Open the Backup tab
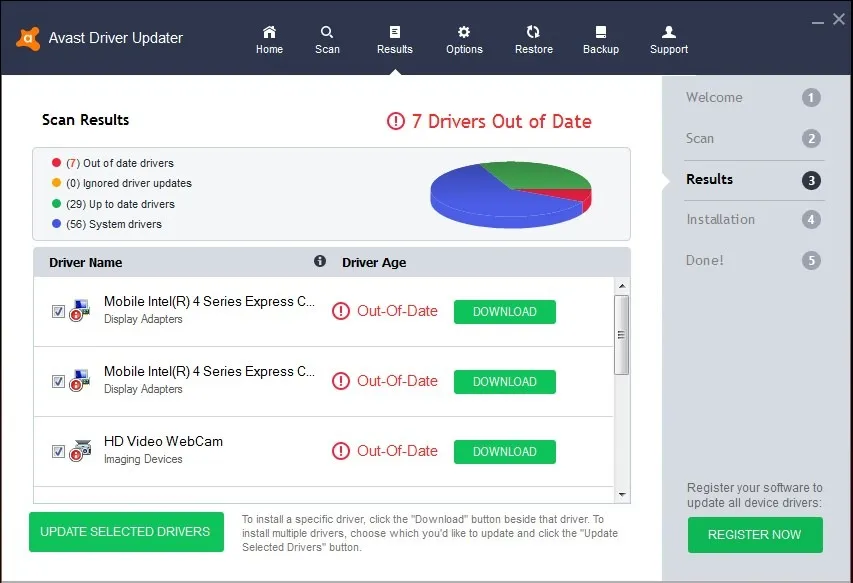 [600, 32]
